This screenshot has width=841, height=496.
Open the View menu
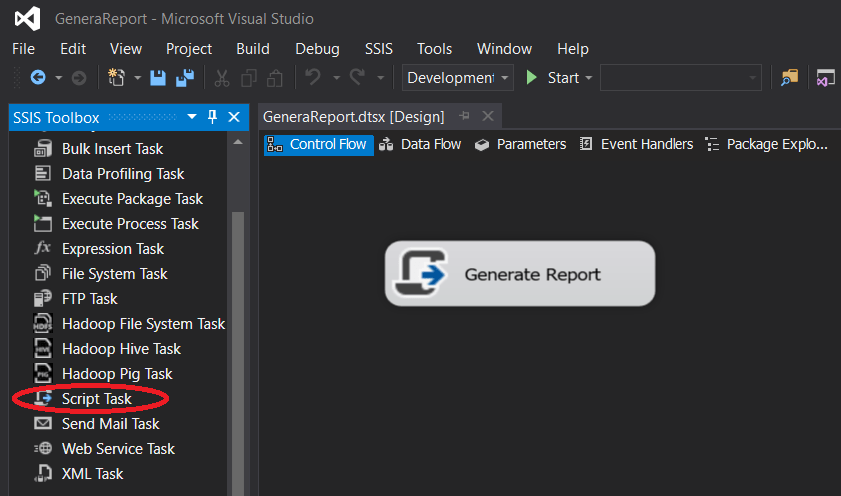click(x=126, y=49)
